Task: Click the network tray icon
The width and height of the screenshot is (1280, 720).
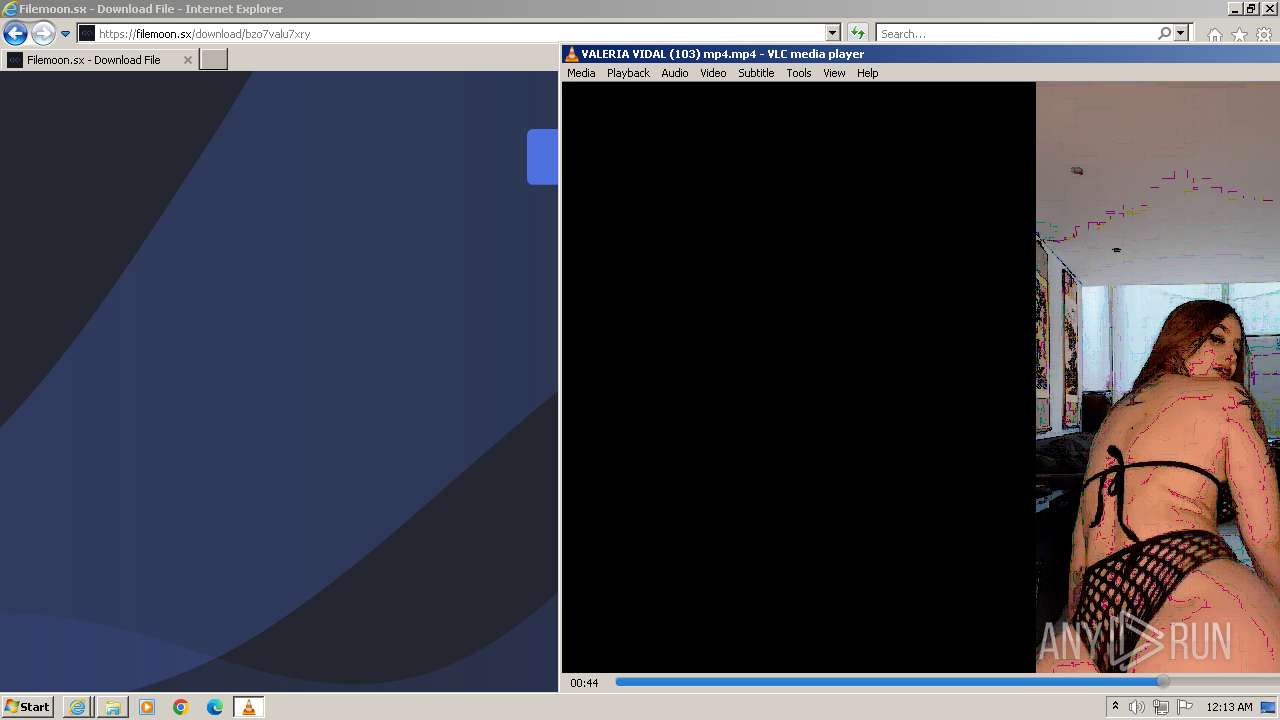Action: (x=1161, y=707)
